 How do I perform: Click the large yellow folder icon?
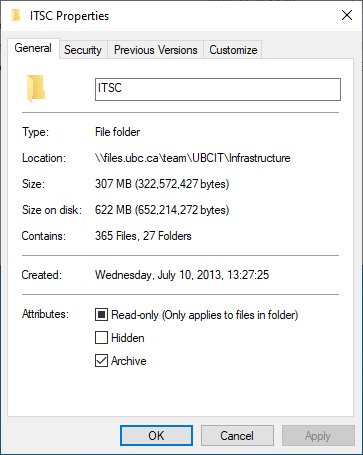click(x=36, y=89)
